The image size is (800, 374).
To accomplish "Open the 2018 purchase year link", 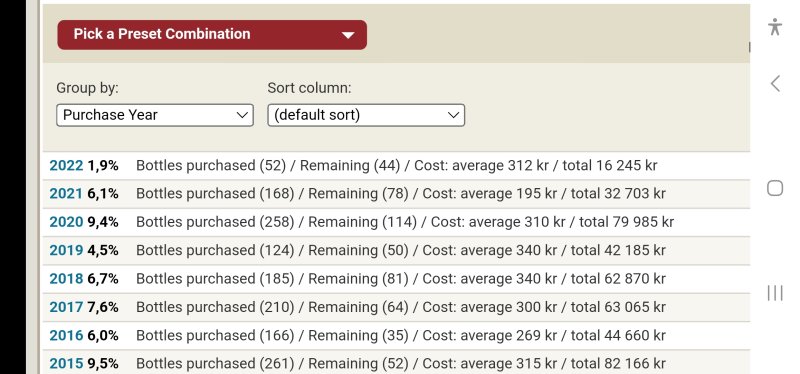I will tap(66, 279).
